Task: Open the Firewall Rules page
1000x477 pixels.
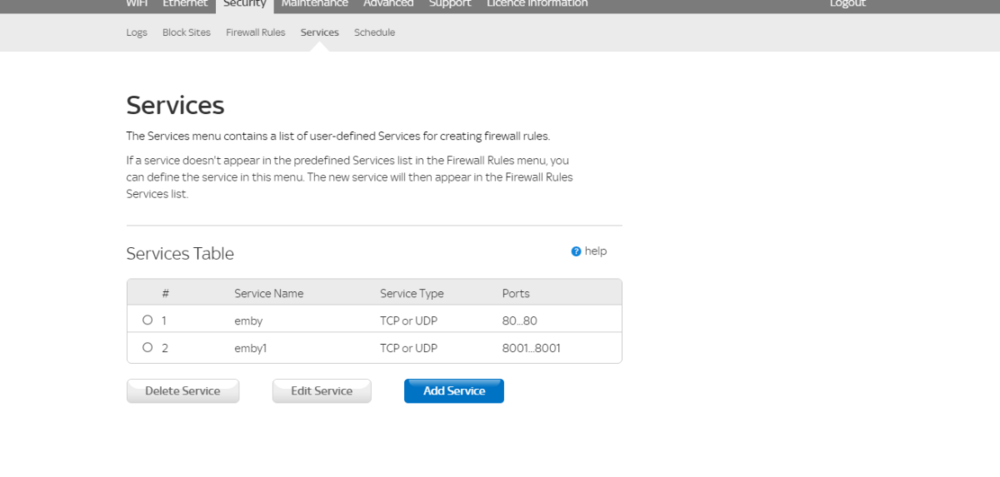Action: (255, 33)
